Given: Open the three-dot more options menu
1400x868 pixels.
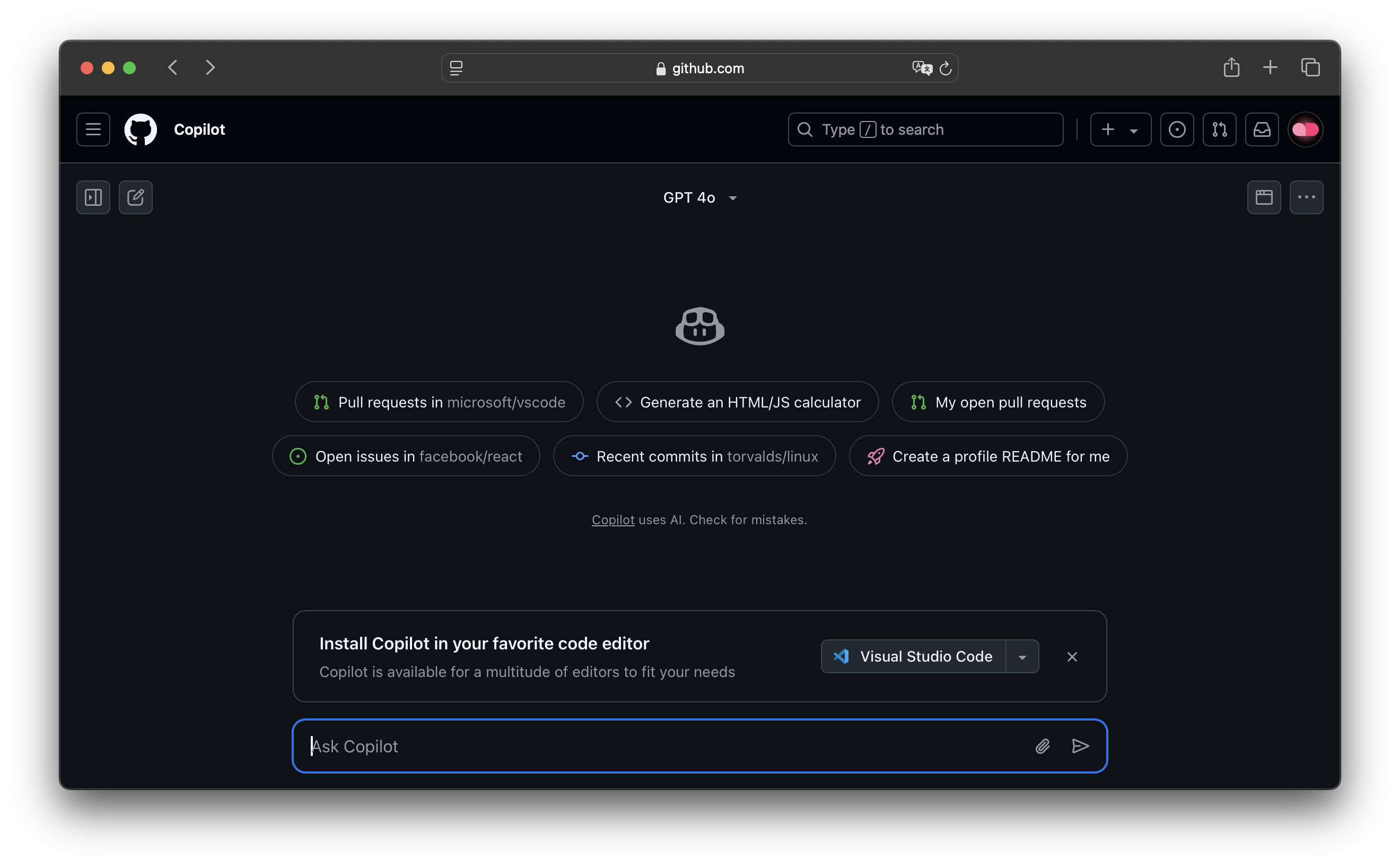Looking at the screenshot, I should click(1307, 197).
